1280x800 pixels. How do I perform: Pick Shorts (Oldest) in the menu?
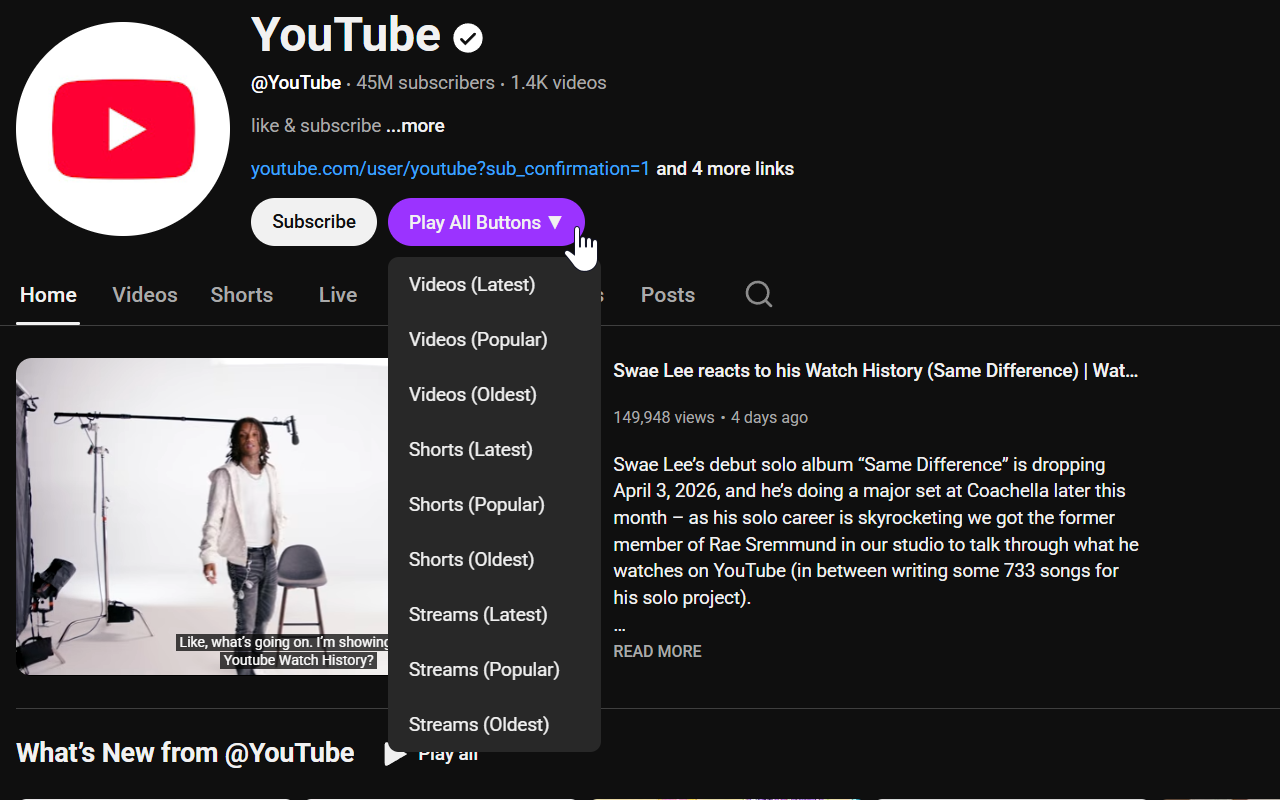494,560
